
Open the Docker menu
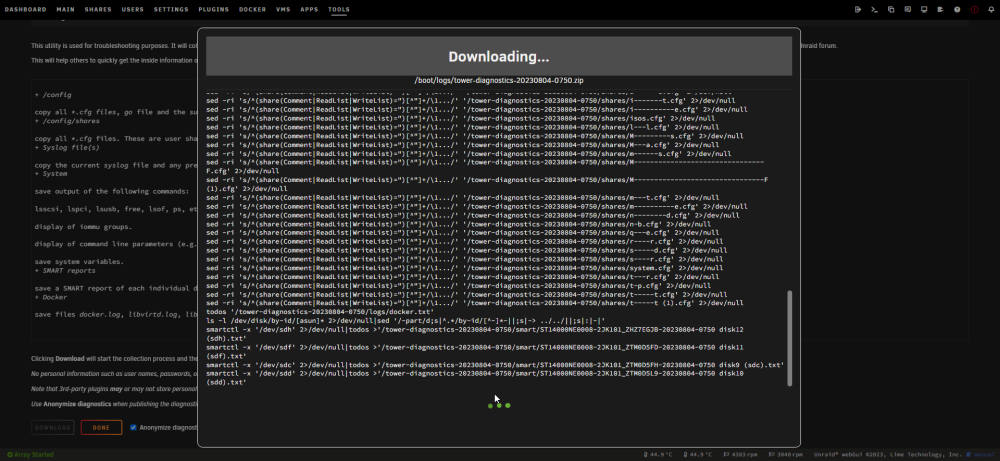click(x=253, y=10)
